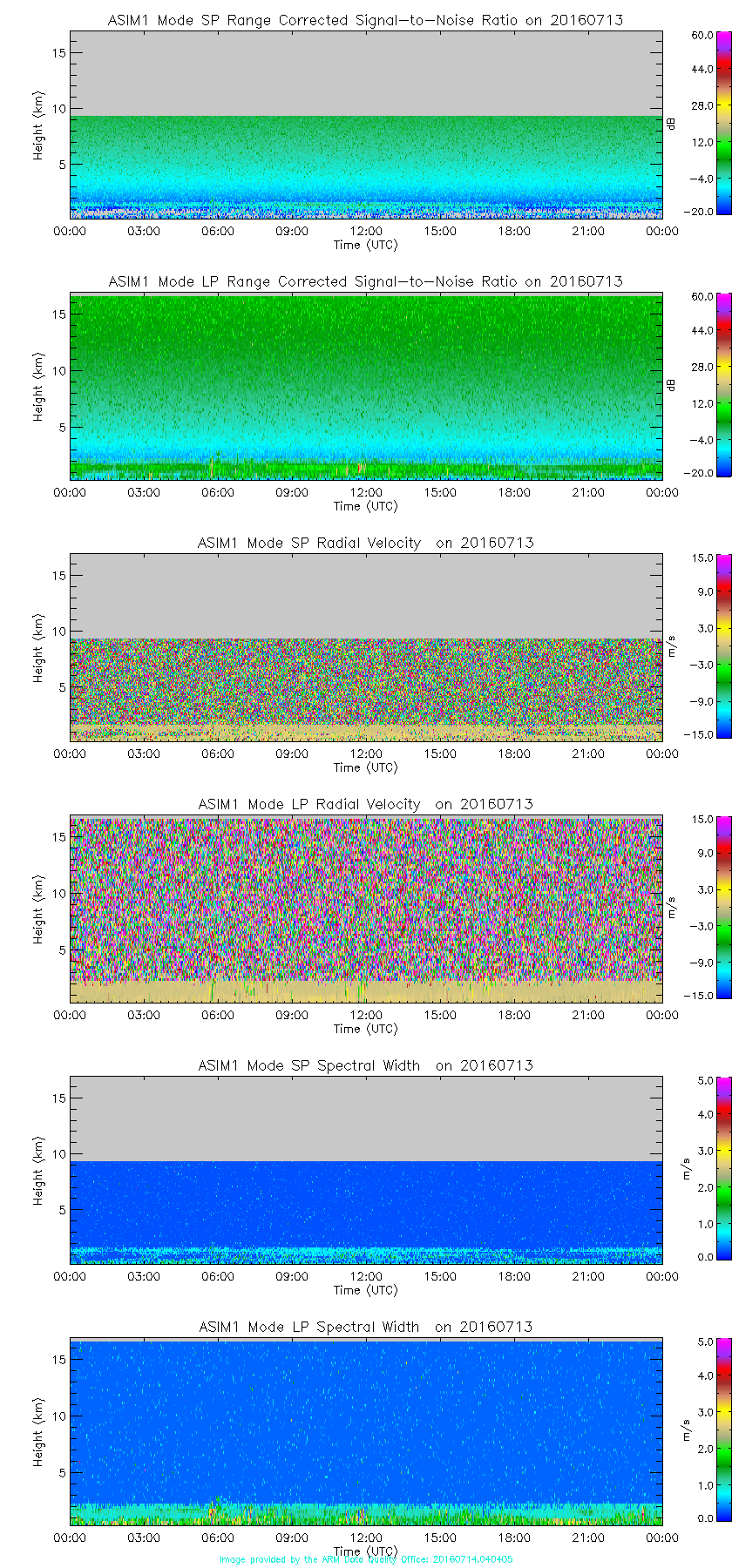Image resolution: width=732 pixels, height=1568 pixels.
Task: Click the Mode SP Spectral Width title
Action: (365, 1065)
